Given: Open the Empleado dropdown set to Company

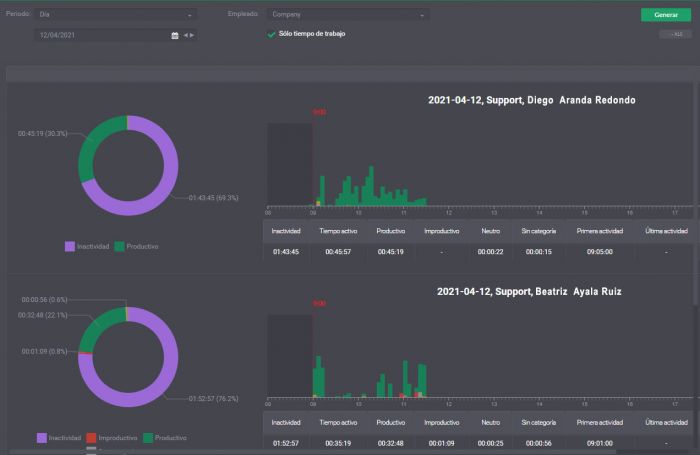Looking at the screenshot, I should pyautogui.click(x=348, y=14).
